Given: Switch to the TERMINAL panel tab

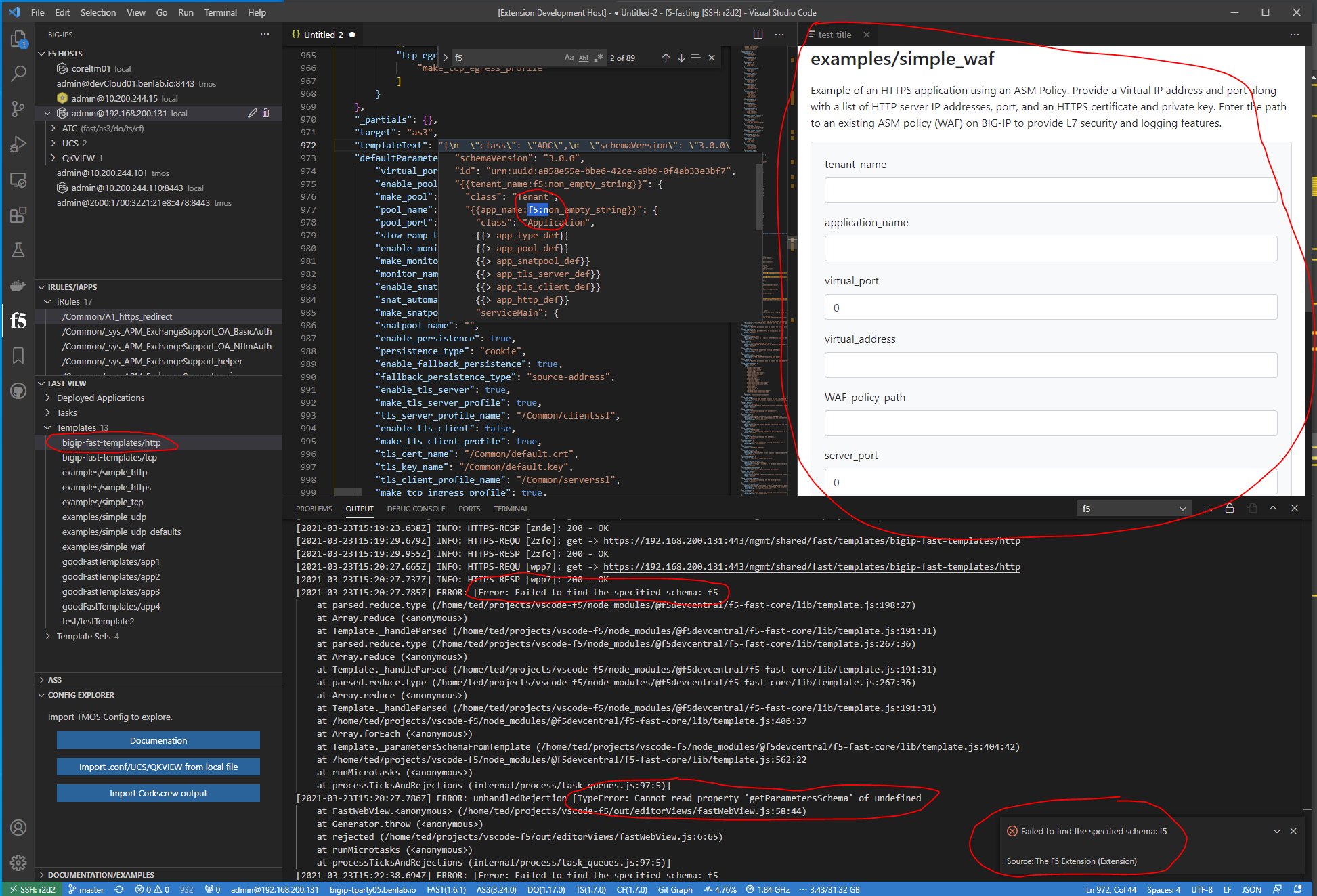Looking at the screenshot, I should click(511, 508).
